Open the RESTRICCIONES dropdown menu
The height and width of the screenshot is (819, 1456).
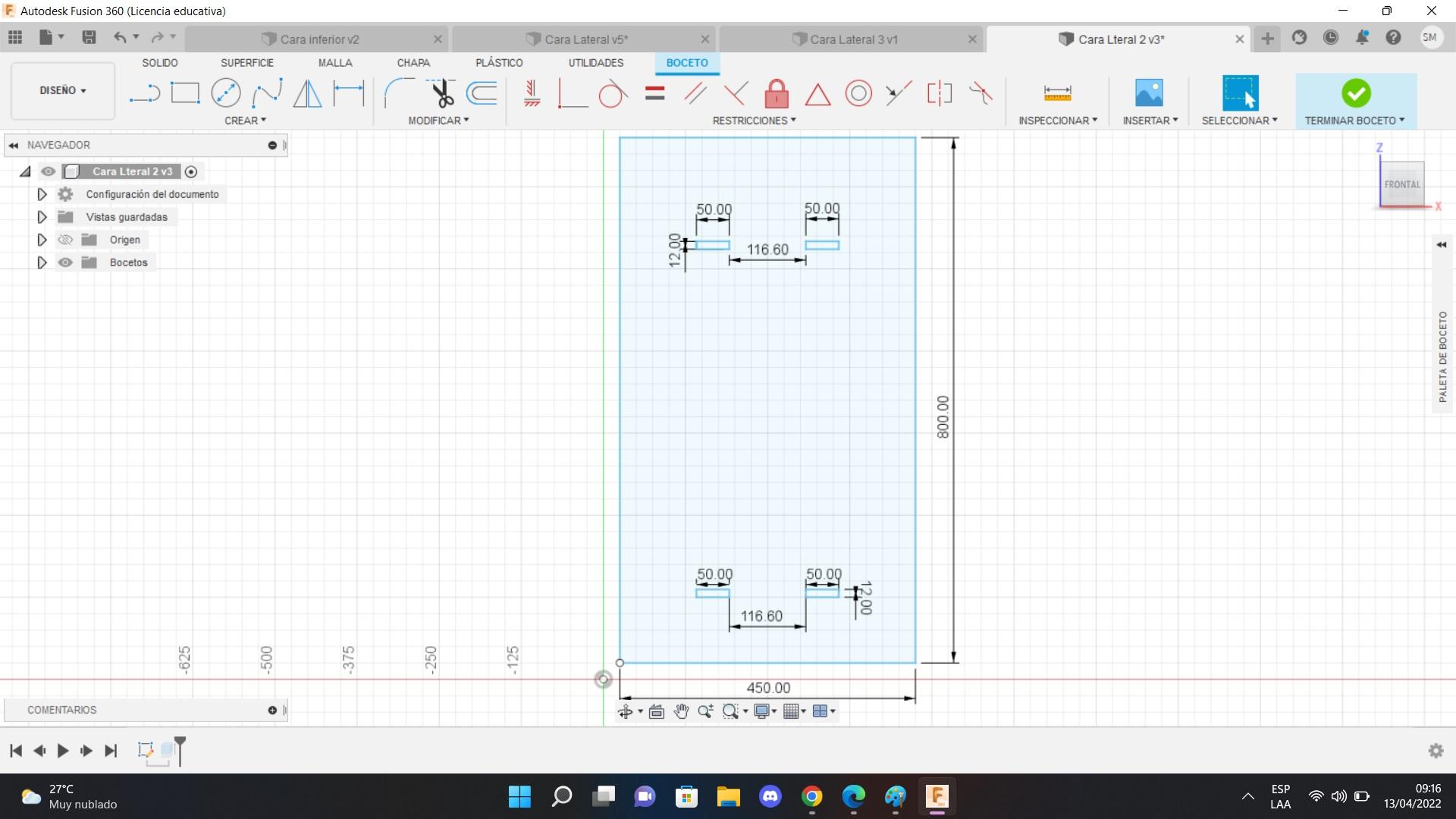pos(754,121)
